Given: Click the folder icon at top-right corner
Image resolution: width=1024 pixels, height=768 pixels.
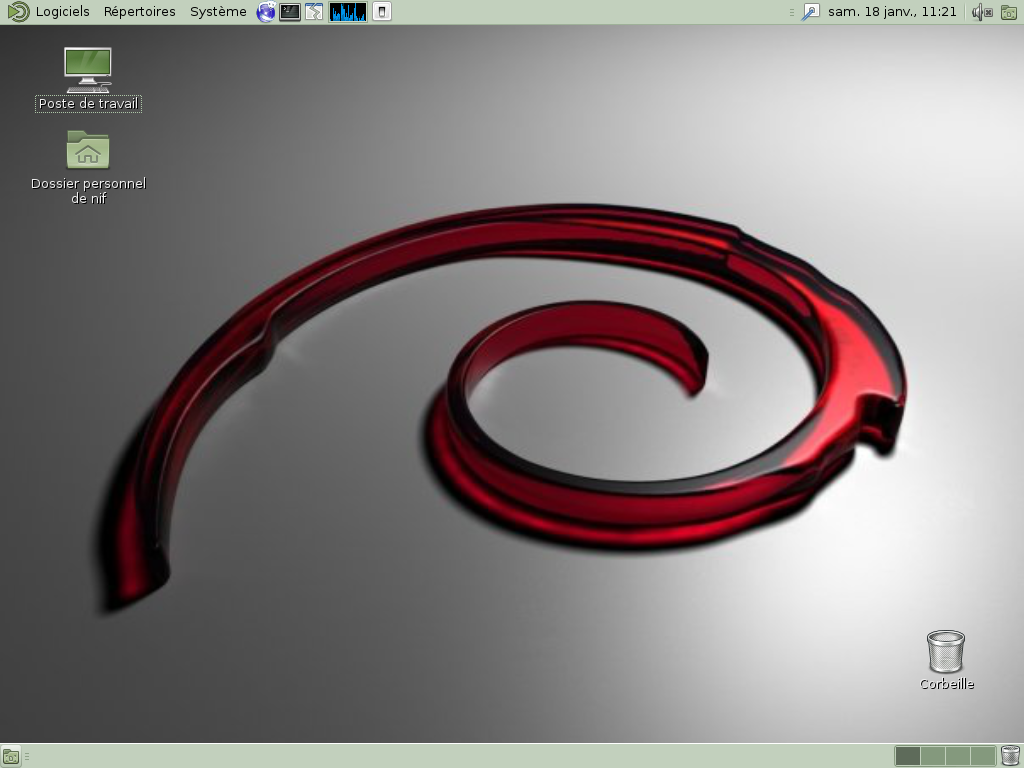Looking at the screenshot, I should [1009, 12].
